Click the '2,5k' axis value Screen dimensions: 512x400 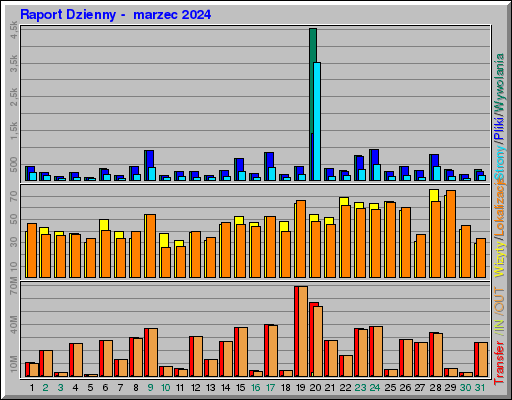point(13,97)
